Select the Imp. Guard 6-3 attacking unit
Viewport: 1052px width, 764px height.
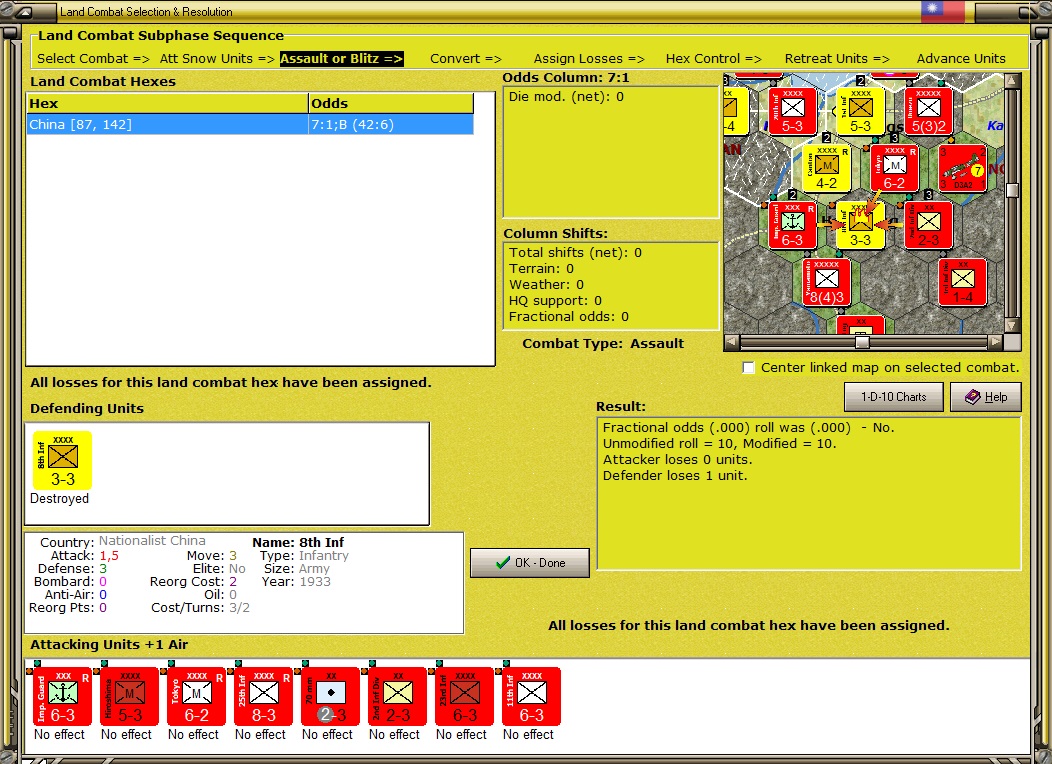pos(62,696)
